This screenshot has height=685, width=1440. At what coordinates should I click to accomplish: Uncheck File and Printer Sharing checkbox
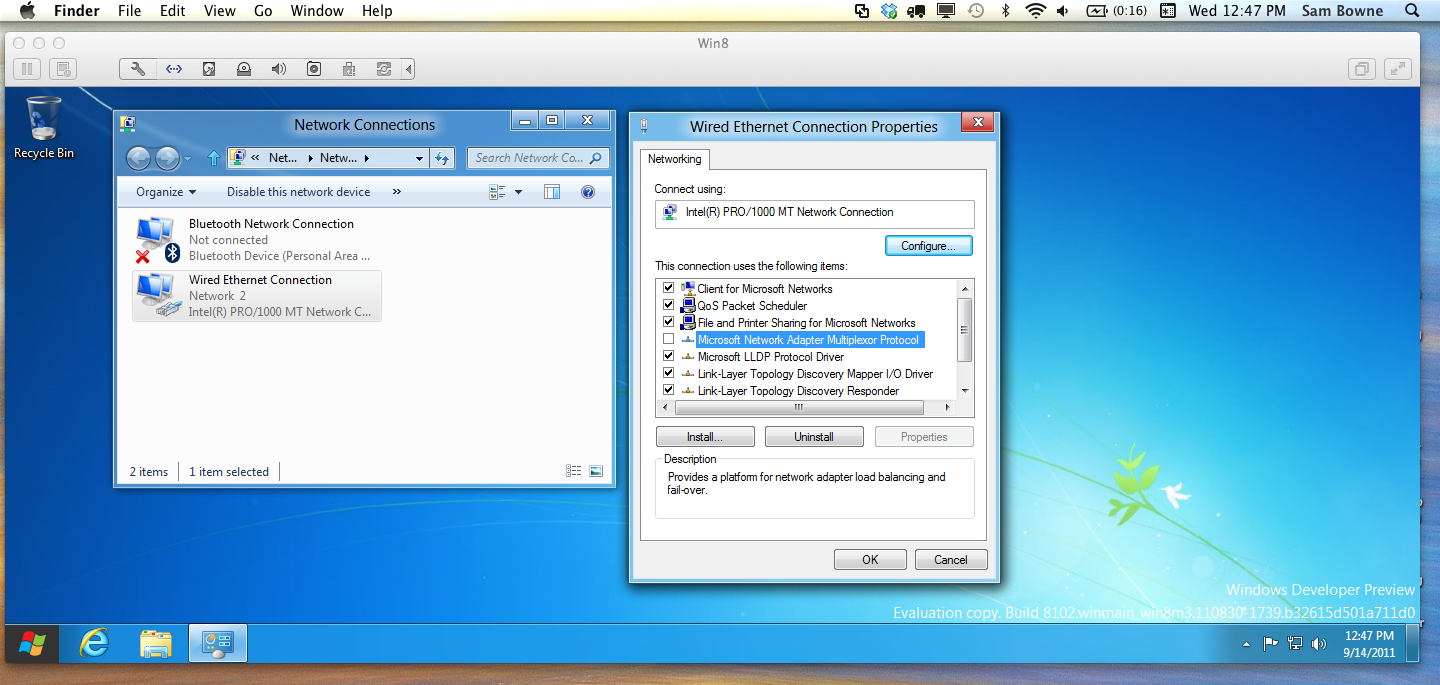pos(669,323)
